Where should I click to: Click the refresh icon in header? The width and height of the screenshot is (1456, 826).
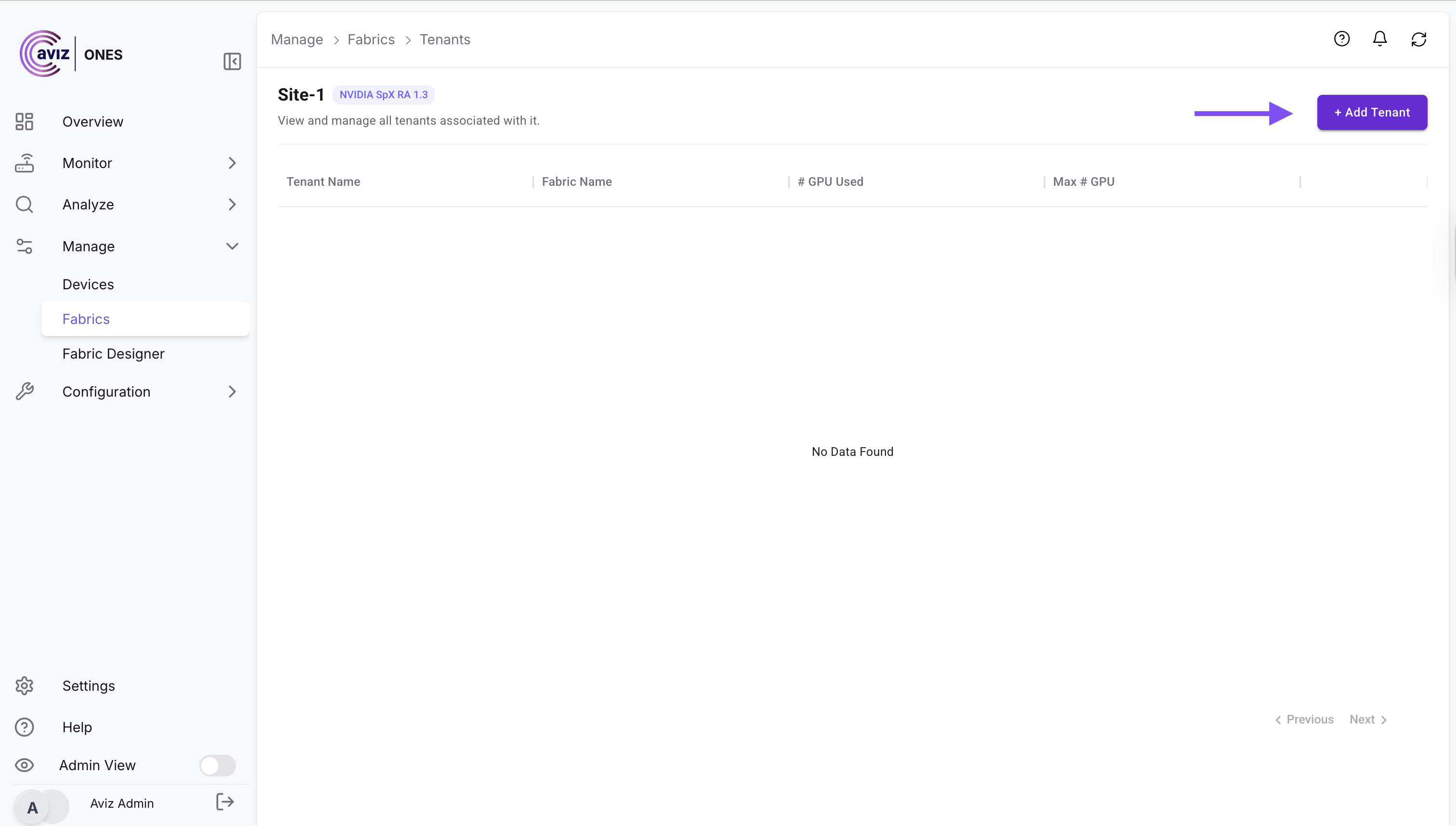(1418, 39)
